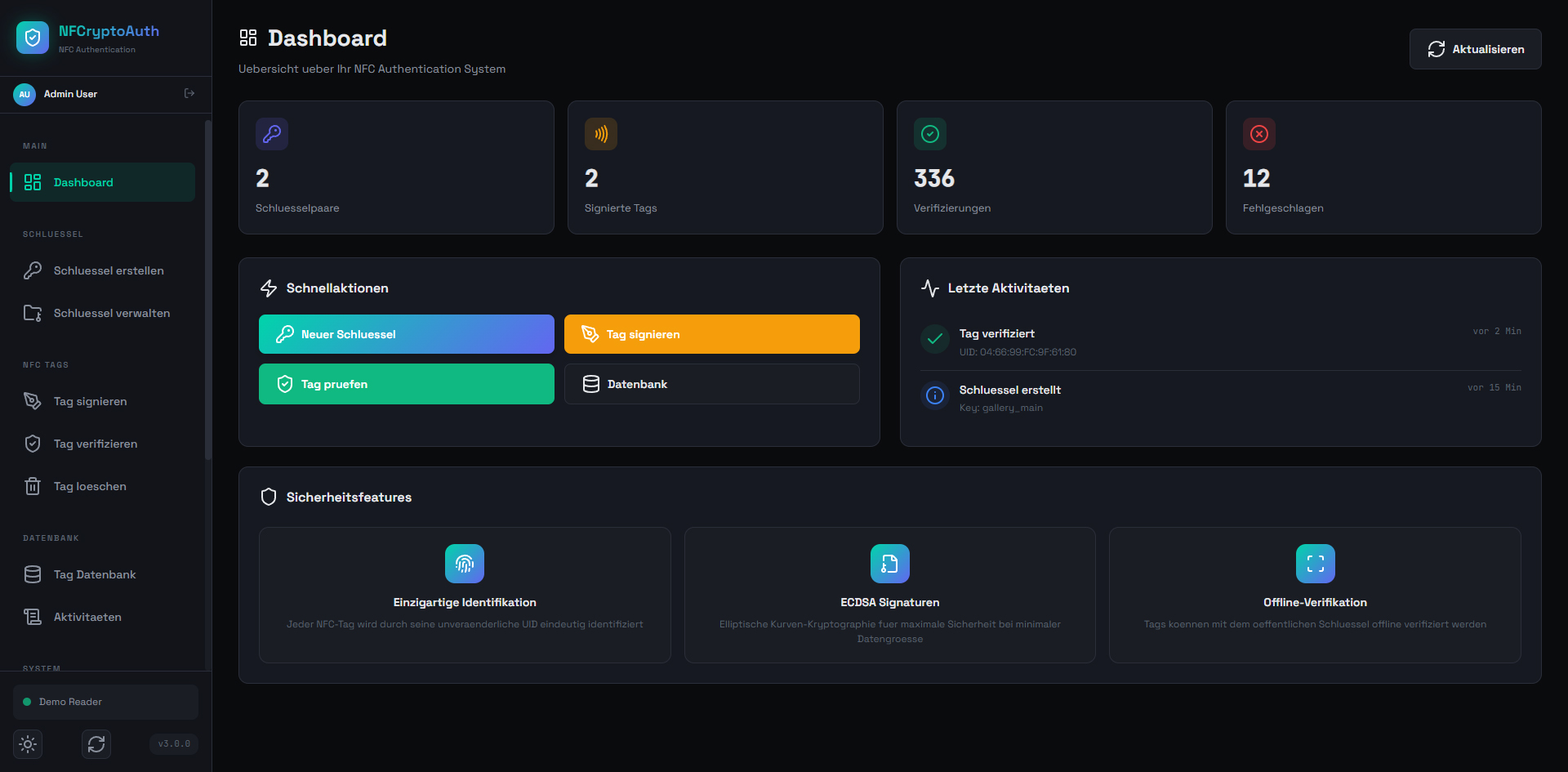This screenshot has height=772, width=1568.
Task: Toggle the light/dark theme sun icon
Action: (28, 744)
